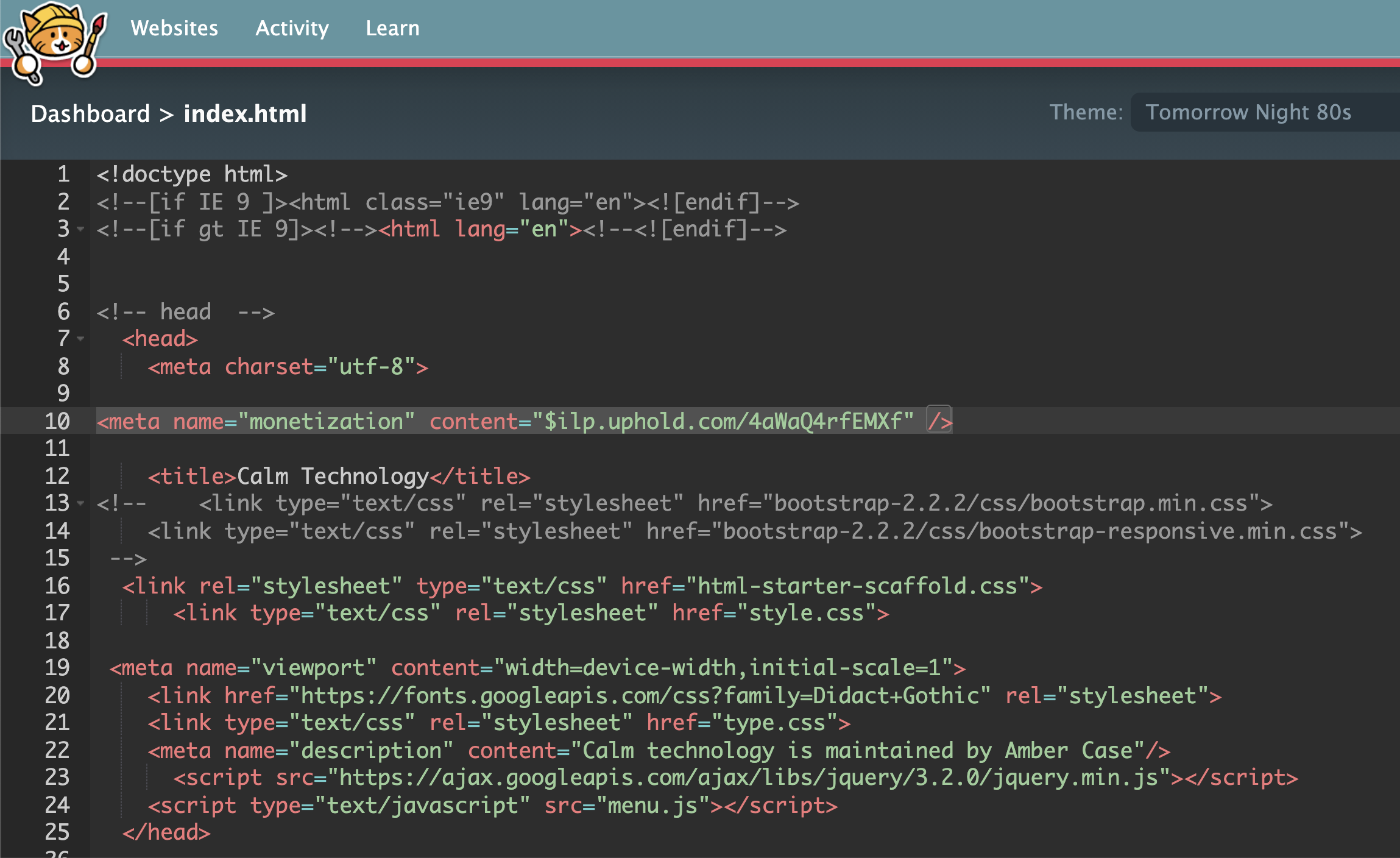Click the opening head tag
The height and width of the screenshot is (858, 1400).
coord(160,339)
